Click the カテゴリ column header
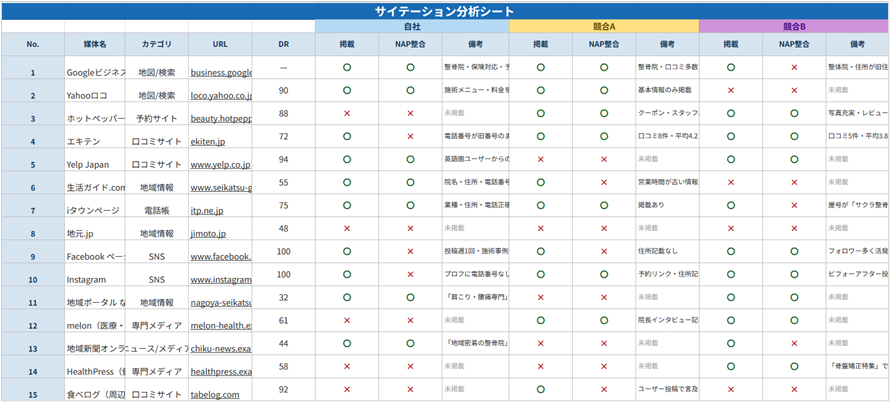Image resolution: width=890 pixels, height=402 pixels. click(x=157, y=44)
